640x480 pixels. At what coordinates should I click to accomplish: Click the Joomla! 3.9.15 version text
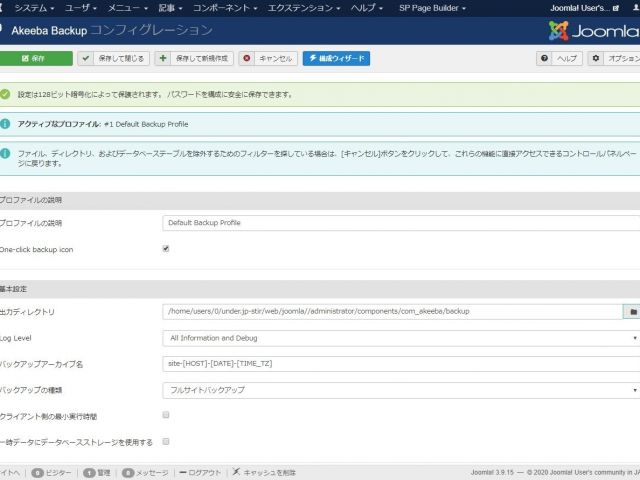point(492,472)
